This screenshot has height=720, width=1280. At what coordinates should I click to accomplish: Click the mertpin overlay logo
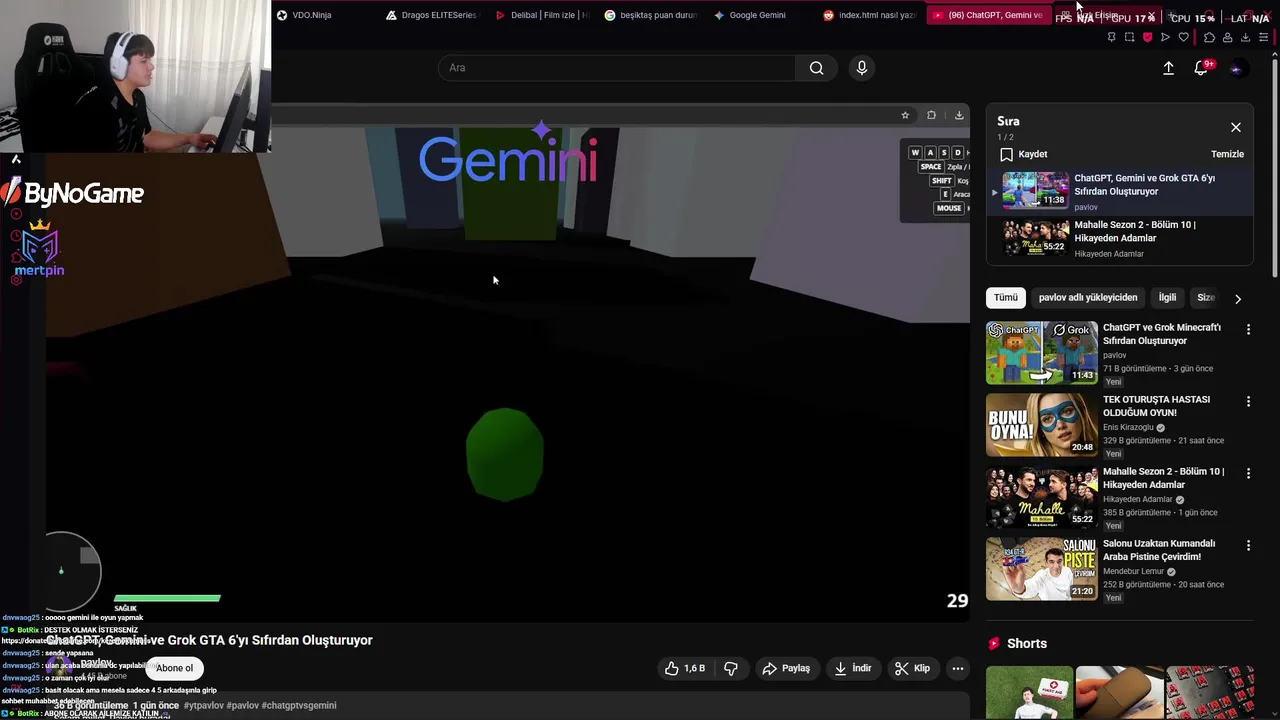click(39, 249)
